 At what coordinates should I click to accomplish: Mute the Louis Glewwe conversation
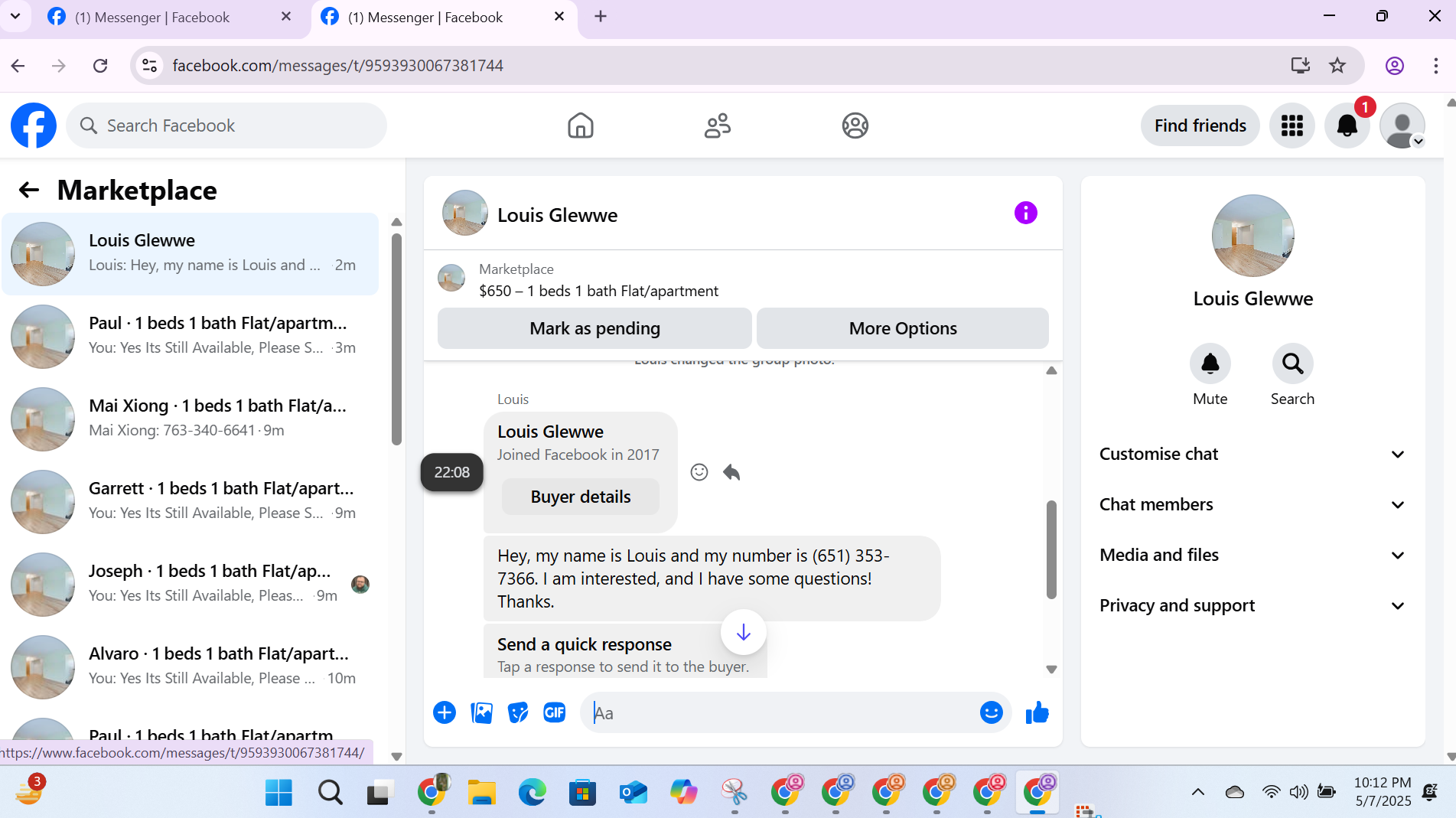tap(1210, 363)
